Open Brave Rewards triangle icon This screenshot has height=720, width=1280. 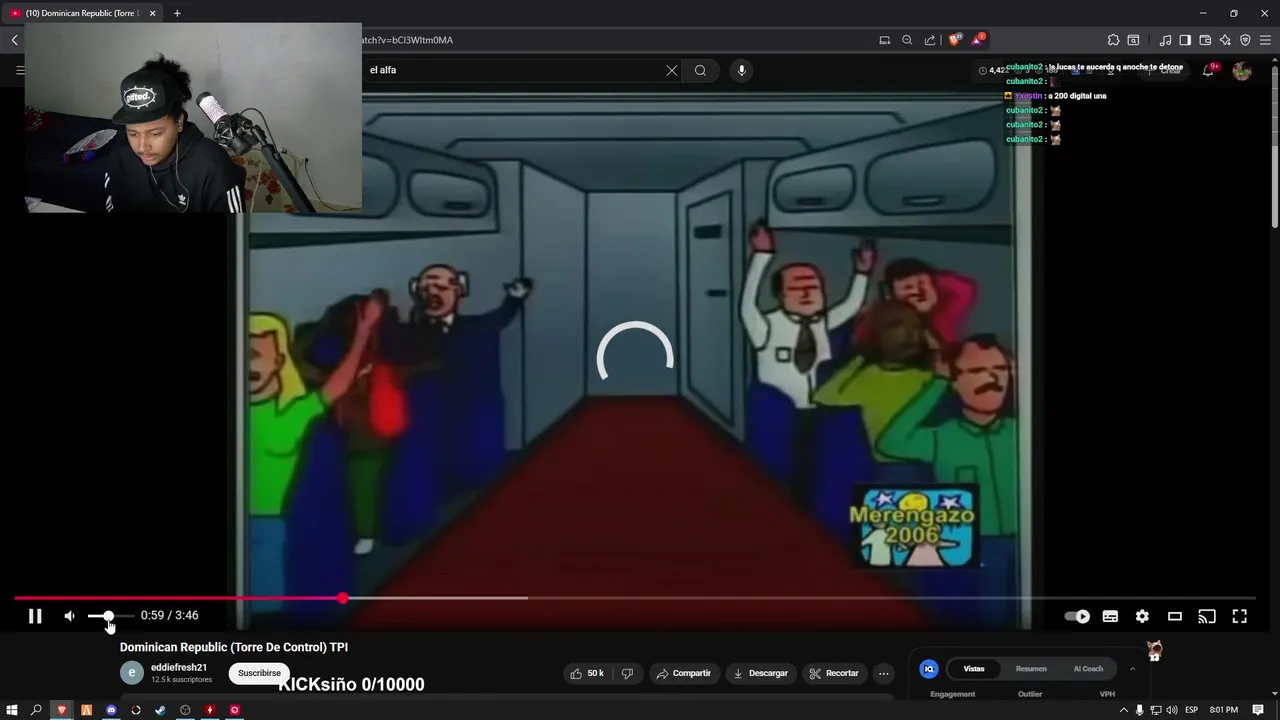tap(978, 40)
